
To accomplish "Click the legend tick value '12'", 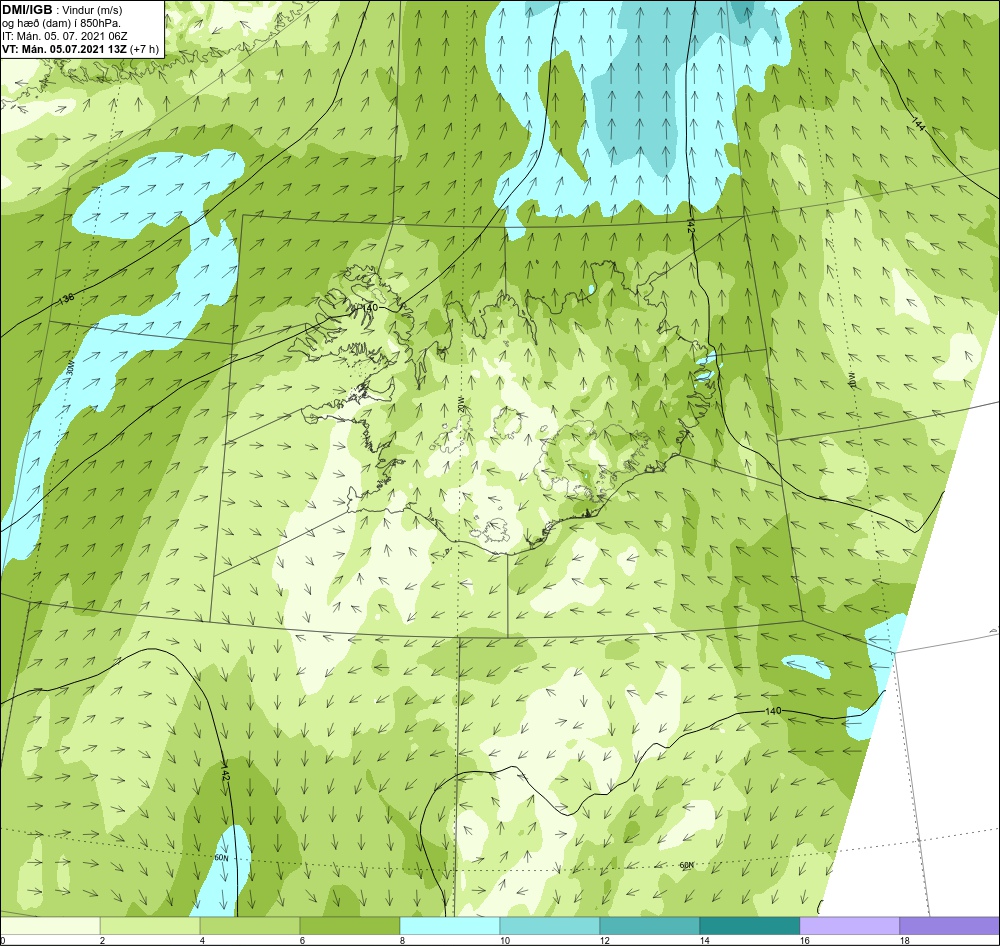I will pyautogui.click(x=604, y=940).
